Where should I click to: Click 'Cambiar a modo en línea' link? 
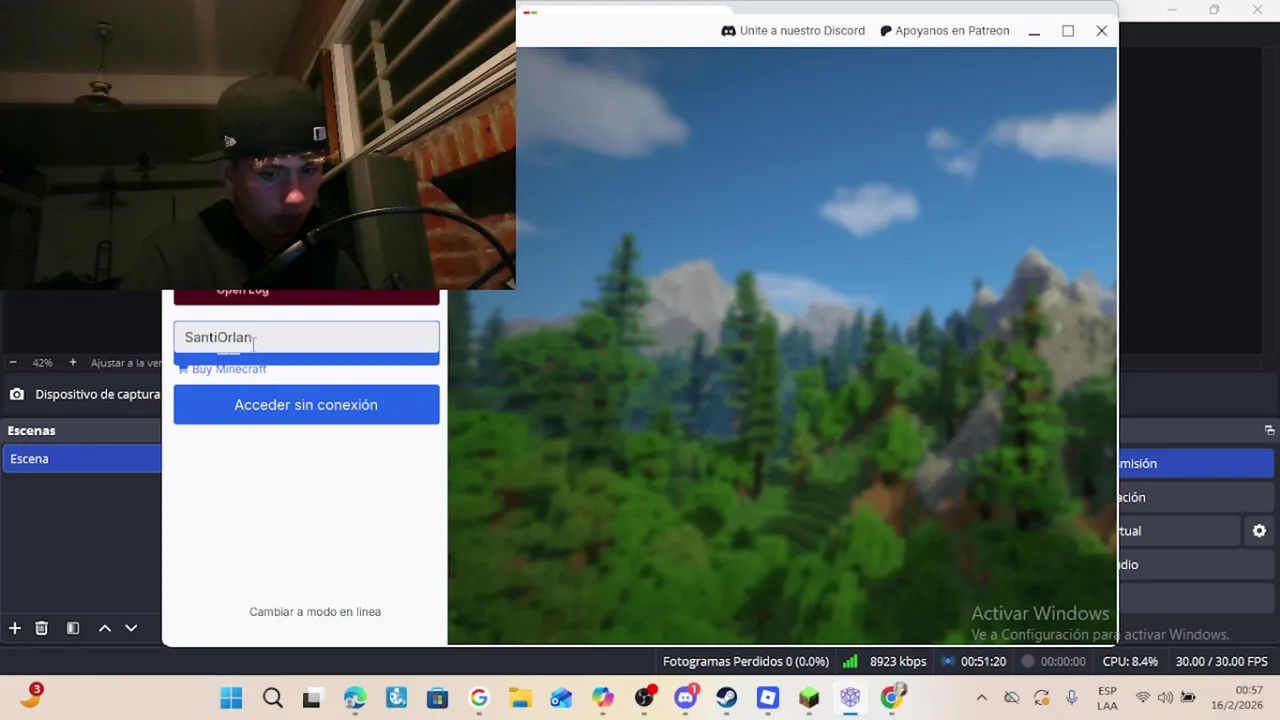point(315,612)
